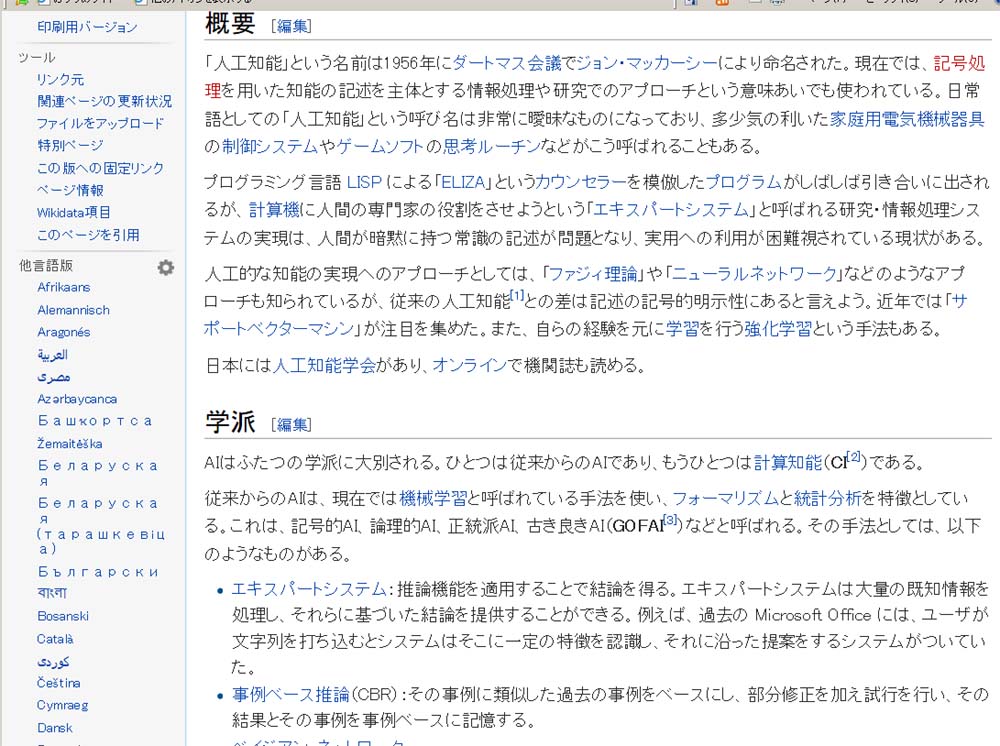Open the ゲームソフト link

point(380,147)
